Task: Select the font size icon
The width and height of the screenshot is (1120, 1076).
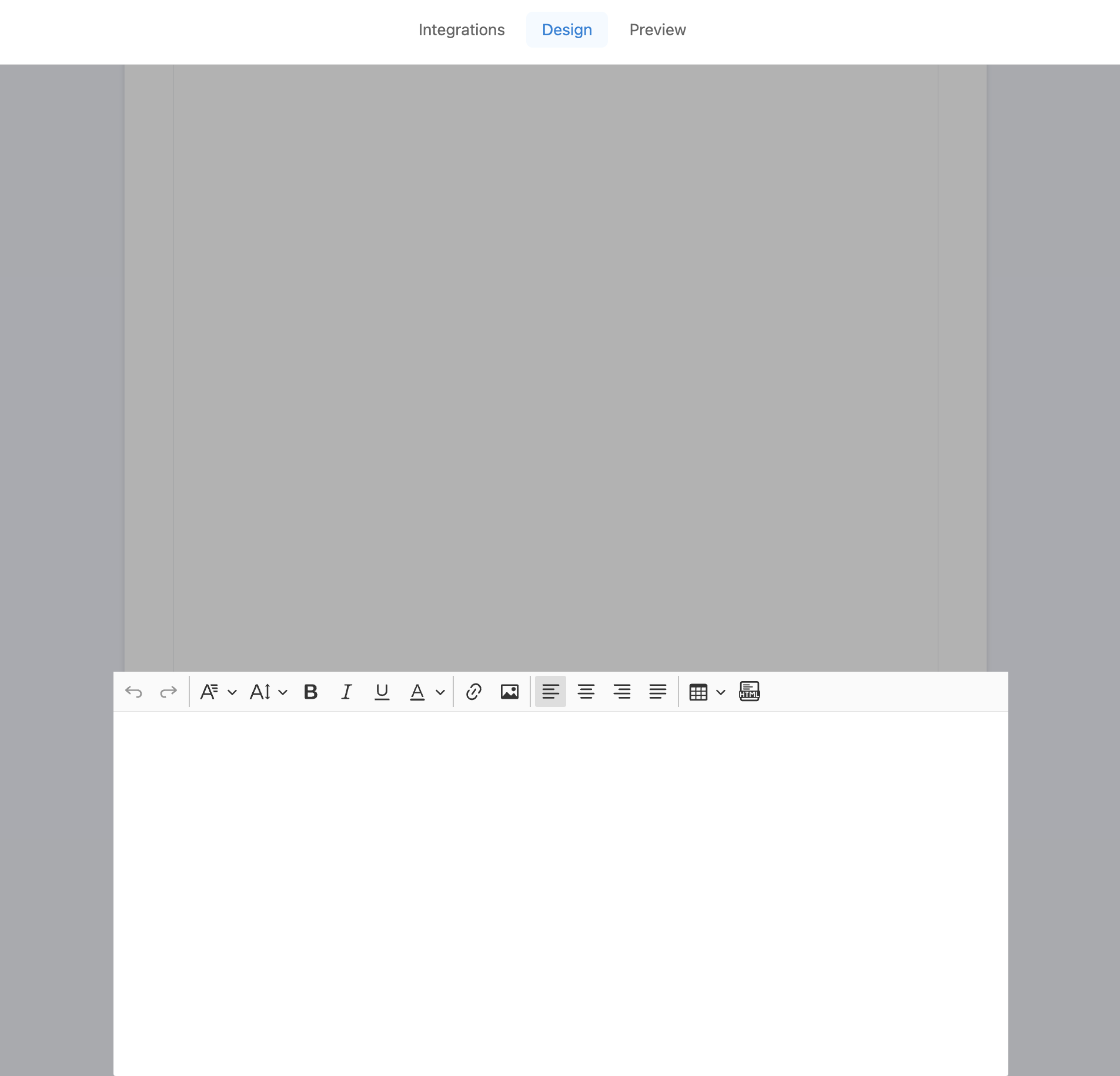Action: (x=260, y=692)
